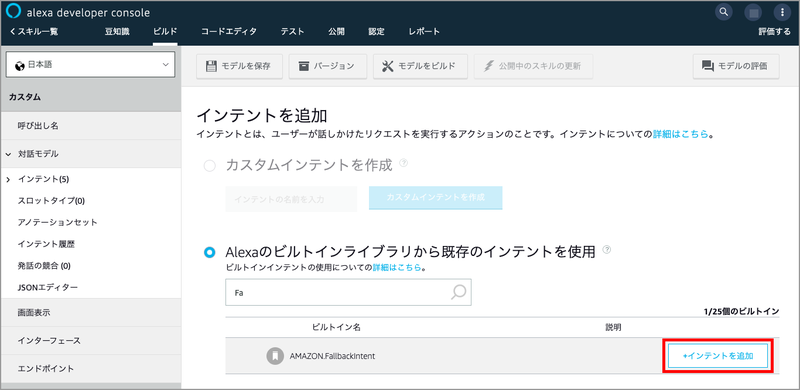Screen dimensions: 800x390
Task: Click 公開中のスキルの更新 button
Action: click(533, 66)
